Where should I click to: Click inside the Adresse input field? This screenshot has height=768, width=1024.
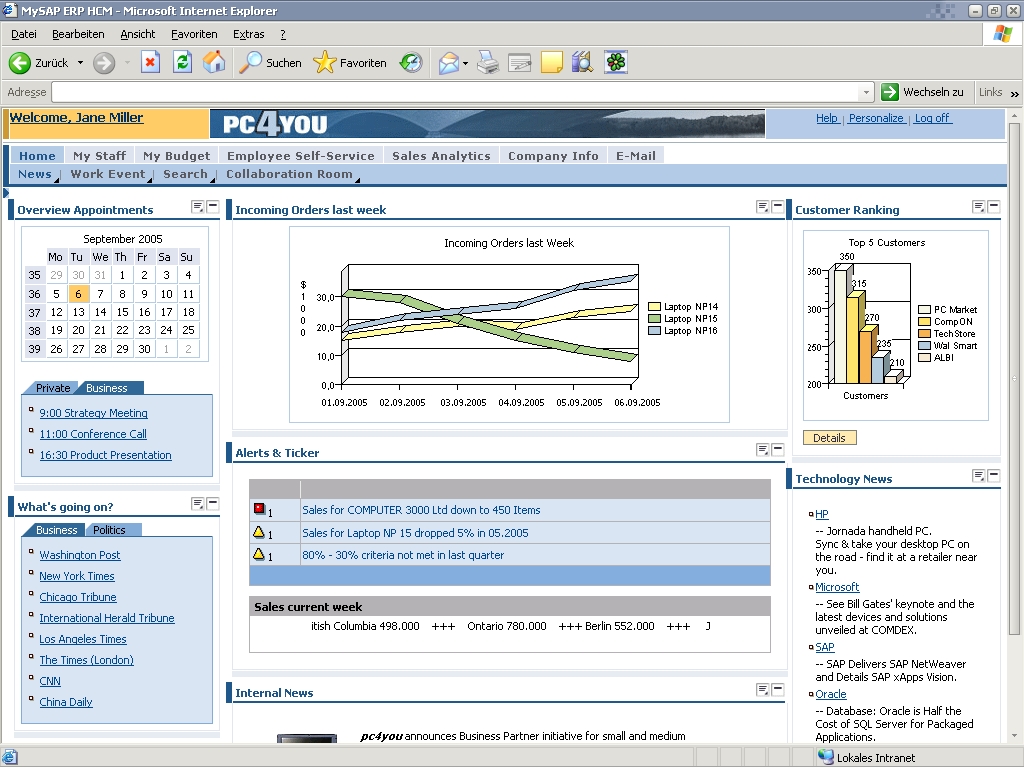pyautogui.click(x=455, y=92)
